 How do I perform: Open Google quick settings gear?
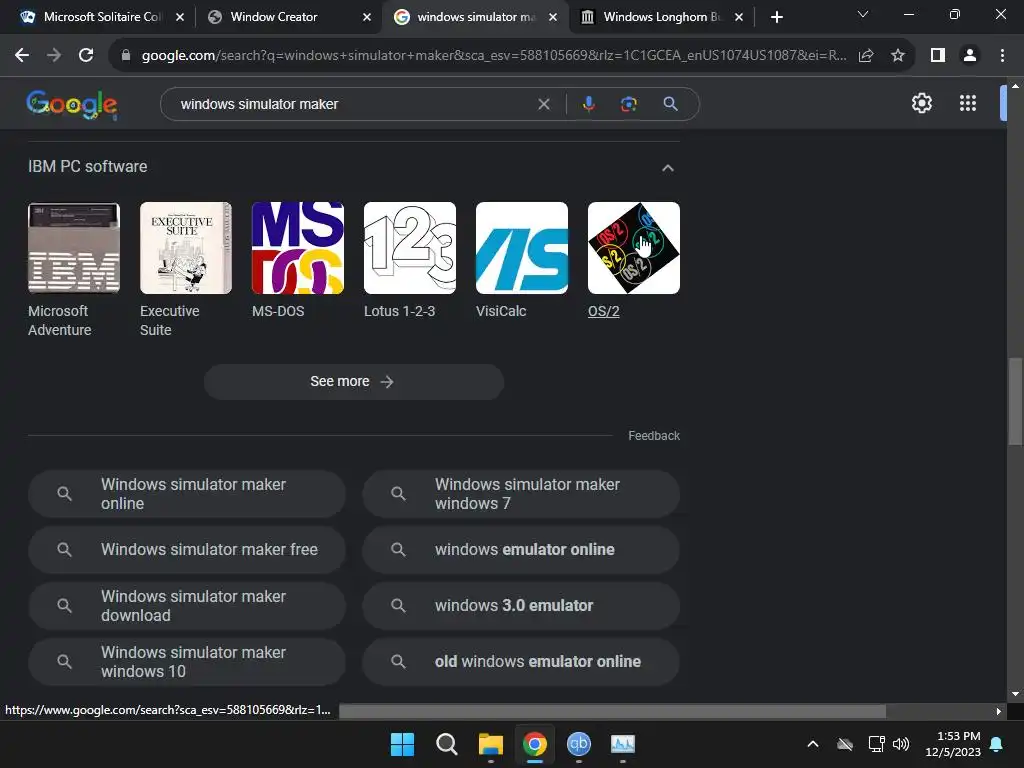point(921,103)
